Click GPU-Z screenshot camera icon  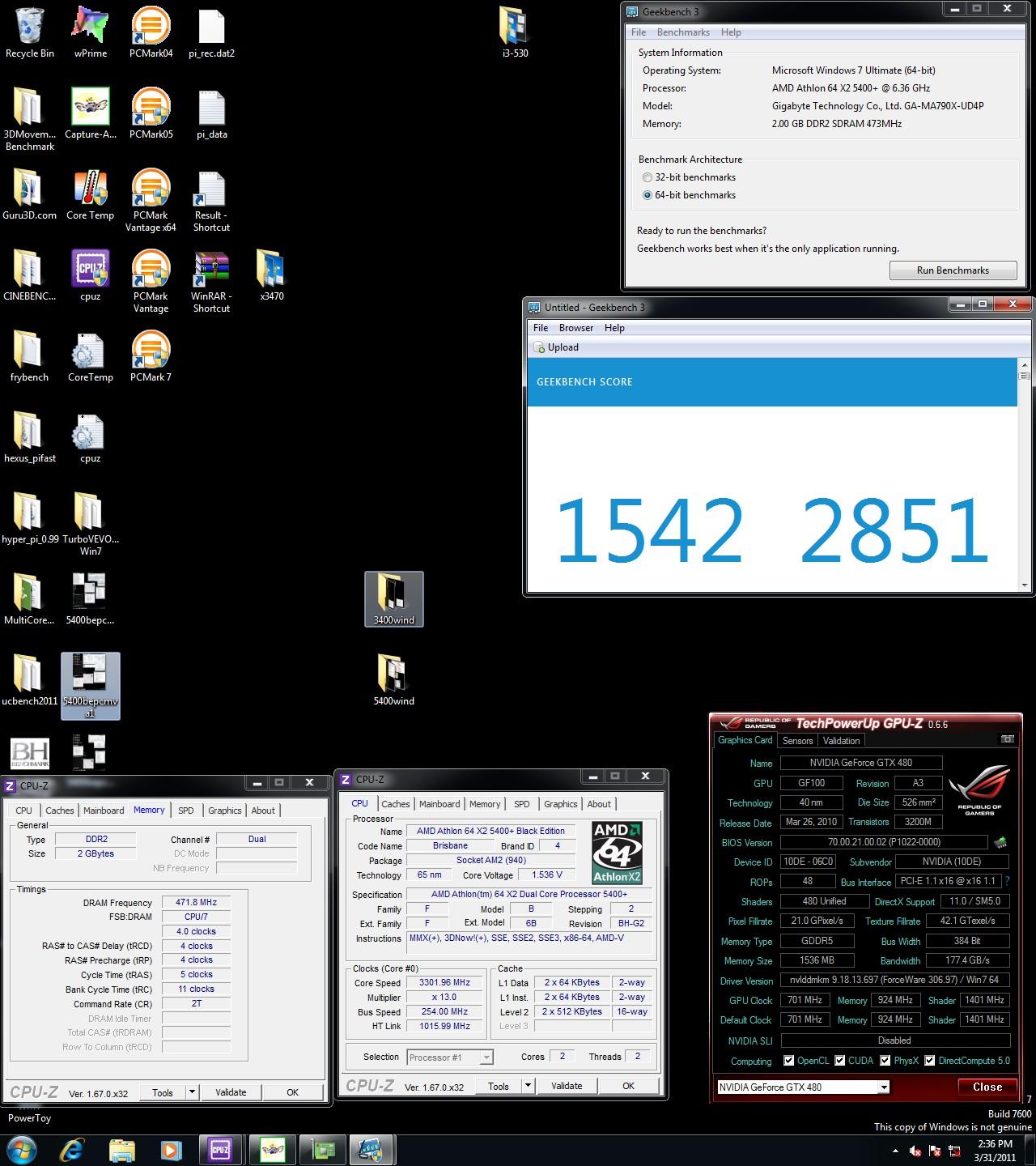tap(1007, 739)
